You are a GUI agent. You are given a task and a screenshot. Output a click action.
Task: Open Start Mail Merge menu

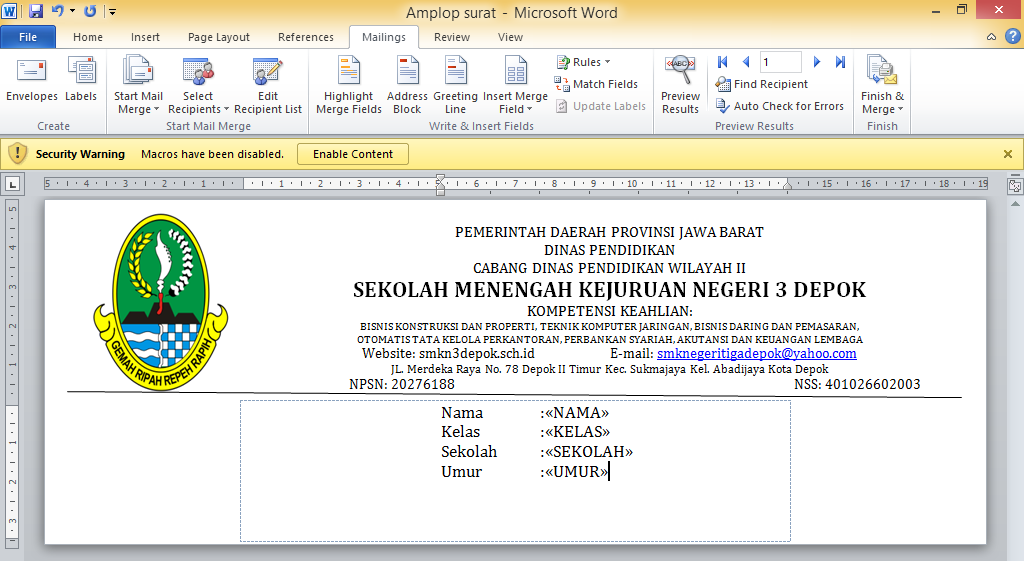[138, 85]
